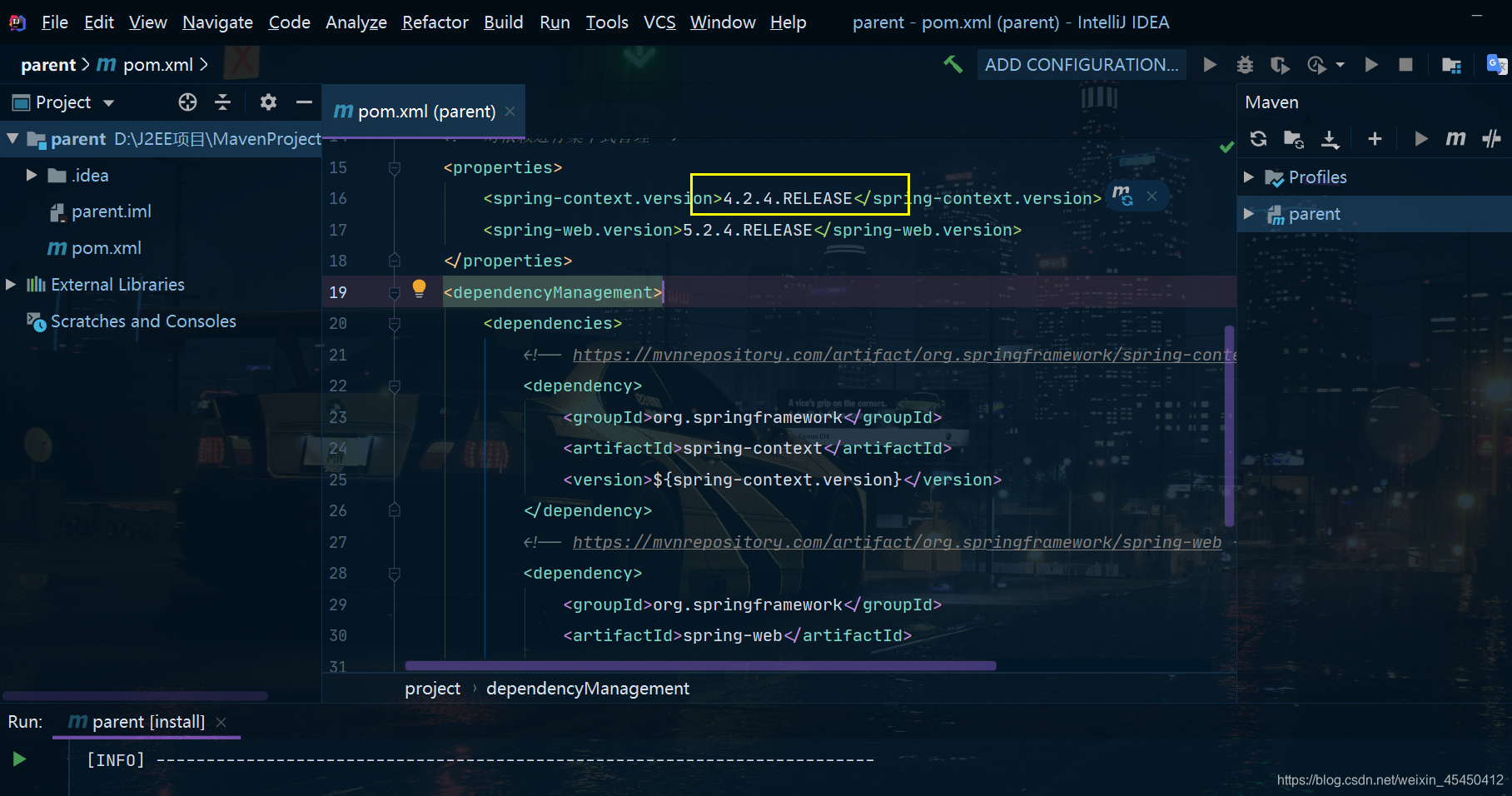Viewport: 1512px width, 796px height.
Task: Click the Load Maven changes floating icon
Action: coord(1122,196)
